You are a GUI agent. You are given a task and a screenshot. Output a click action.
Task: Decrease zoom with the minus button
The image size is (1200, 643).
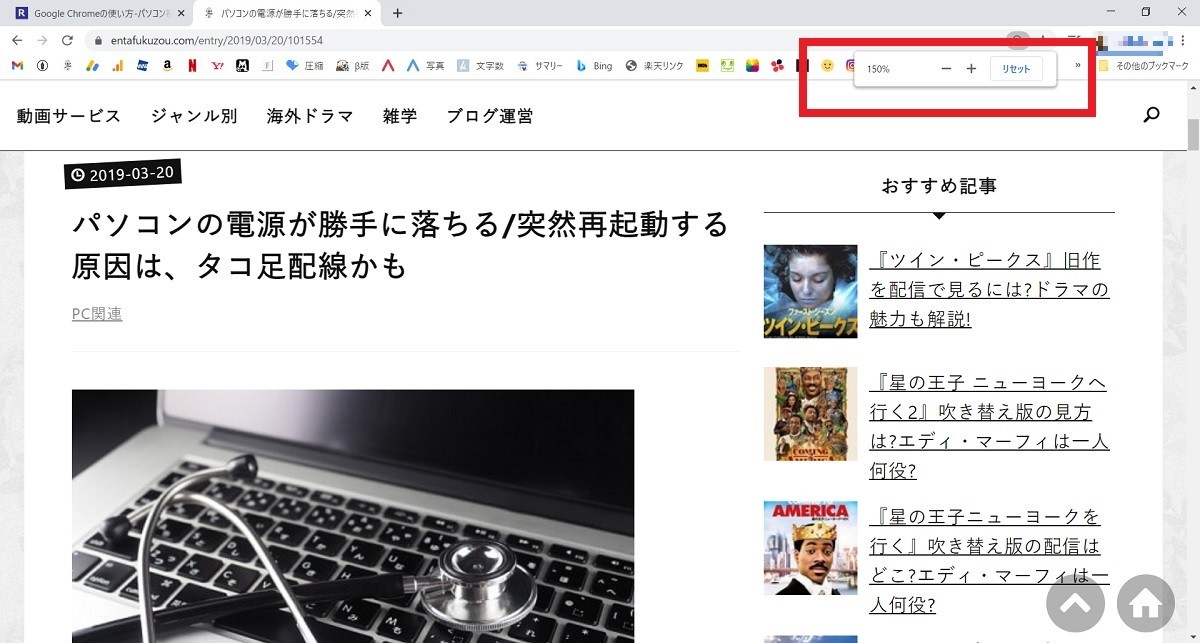(x=946, y=69)
